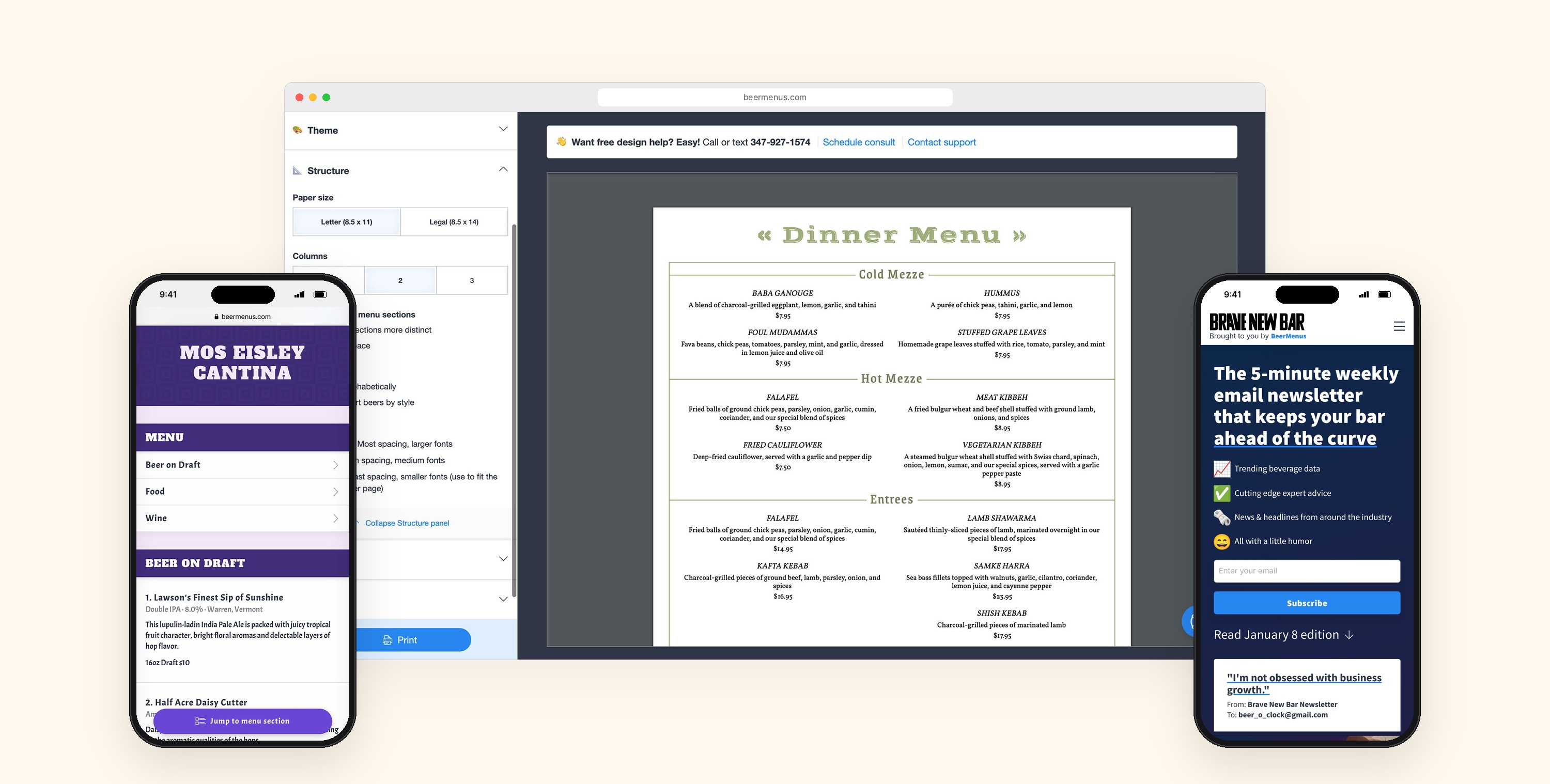Open the Food menu section

pos(242,492)
